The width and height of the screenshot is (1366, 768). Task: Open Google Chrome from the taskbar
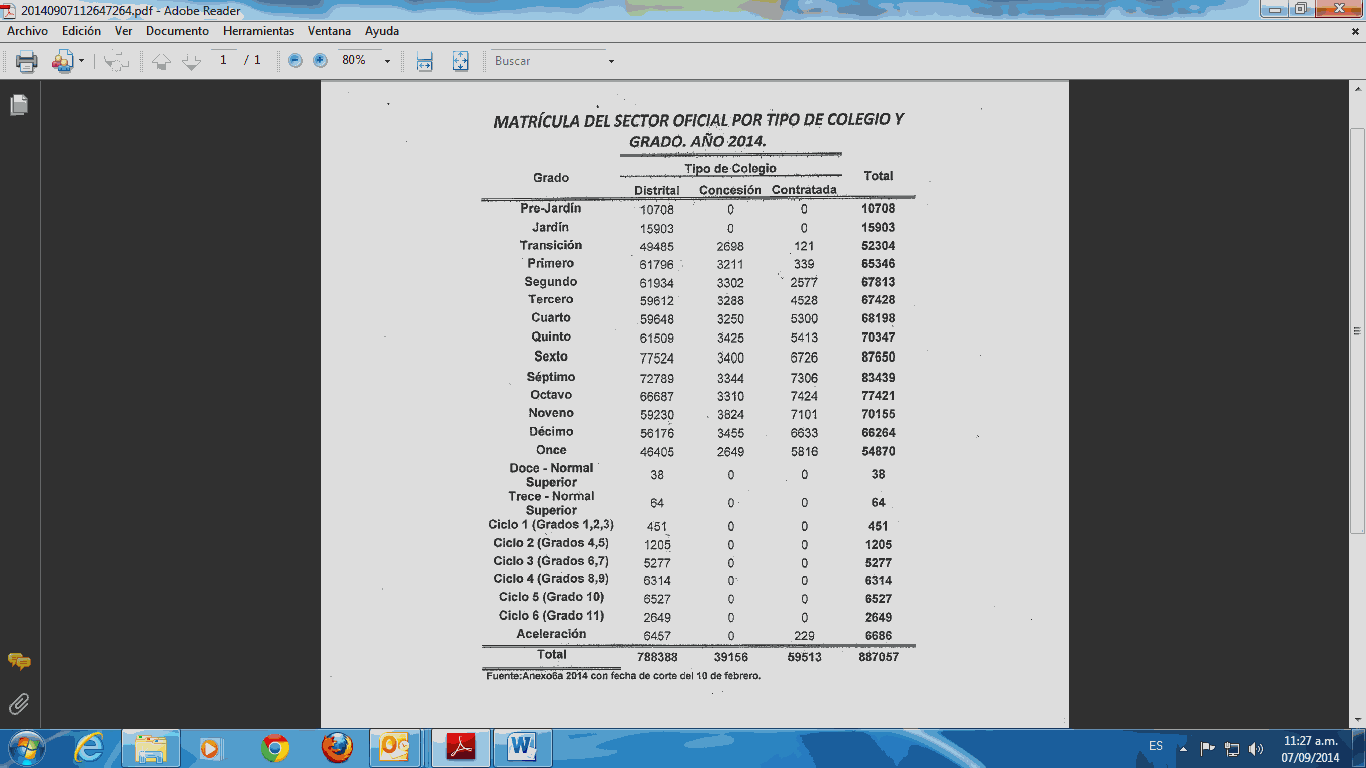coord(275,748)
